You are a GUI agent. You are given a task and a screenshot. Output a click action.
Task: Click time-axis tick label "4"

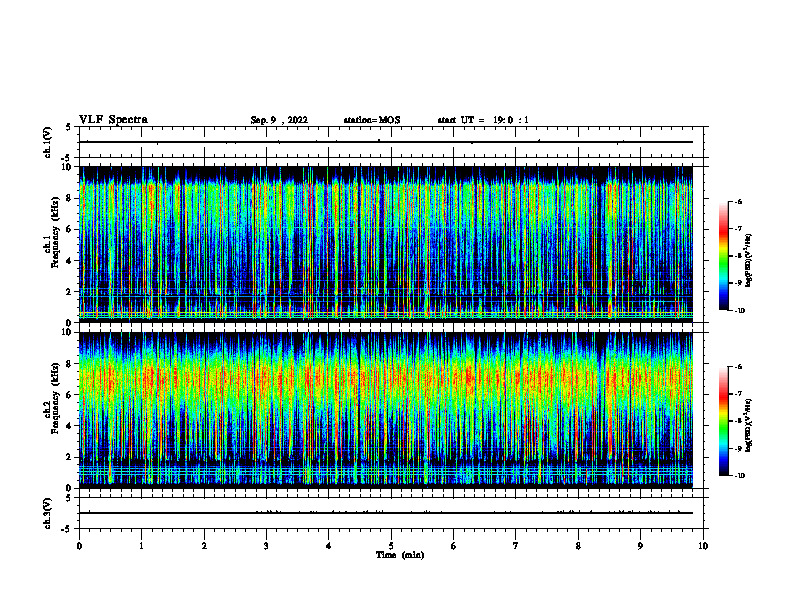[x=329, y=546]
